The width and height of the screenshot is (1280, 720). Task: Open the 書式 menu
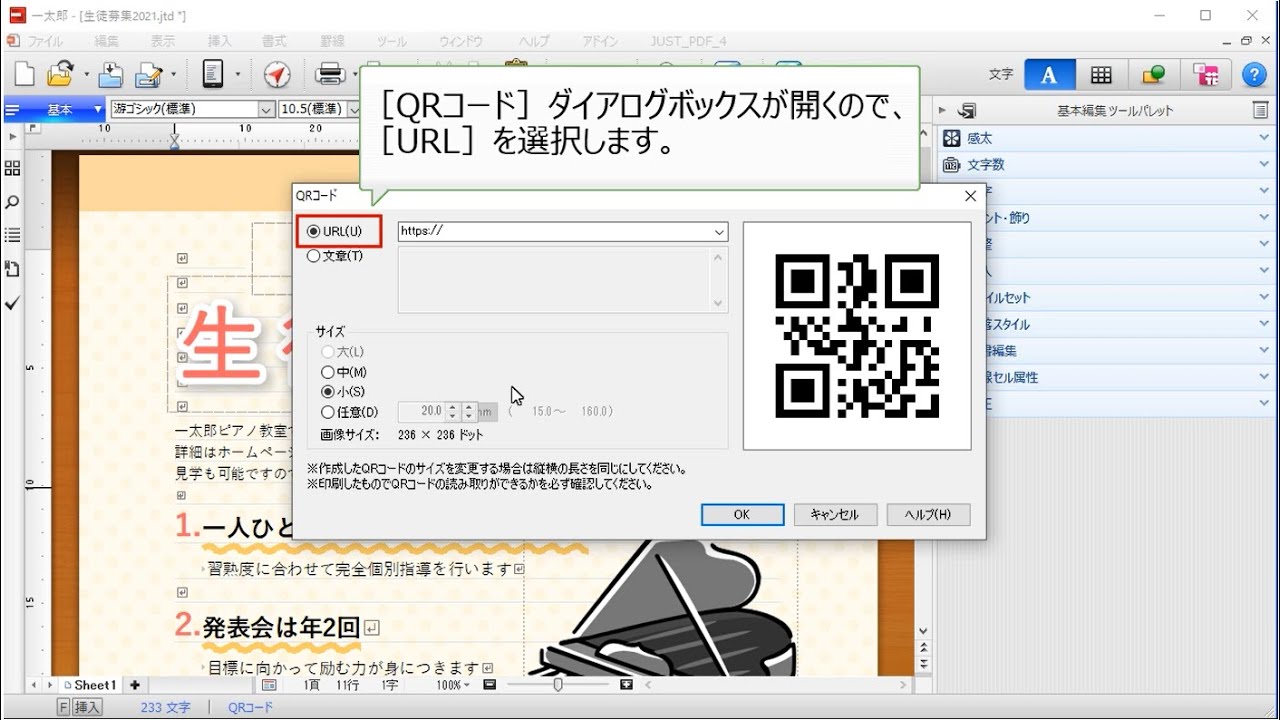click(274, 41)
